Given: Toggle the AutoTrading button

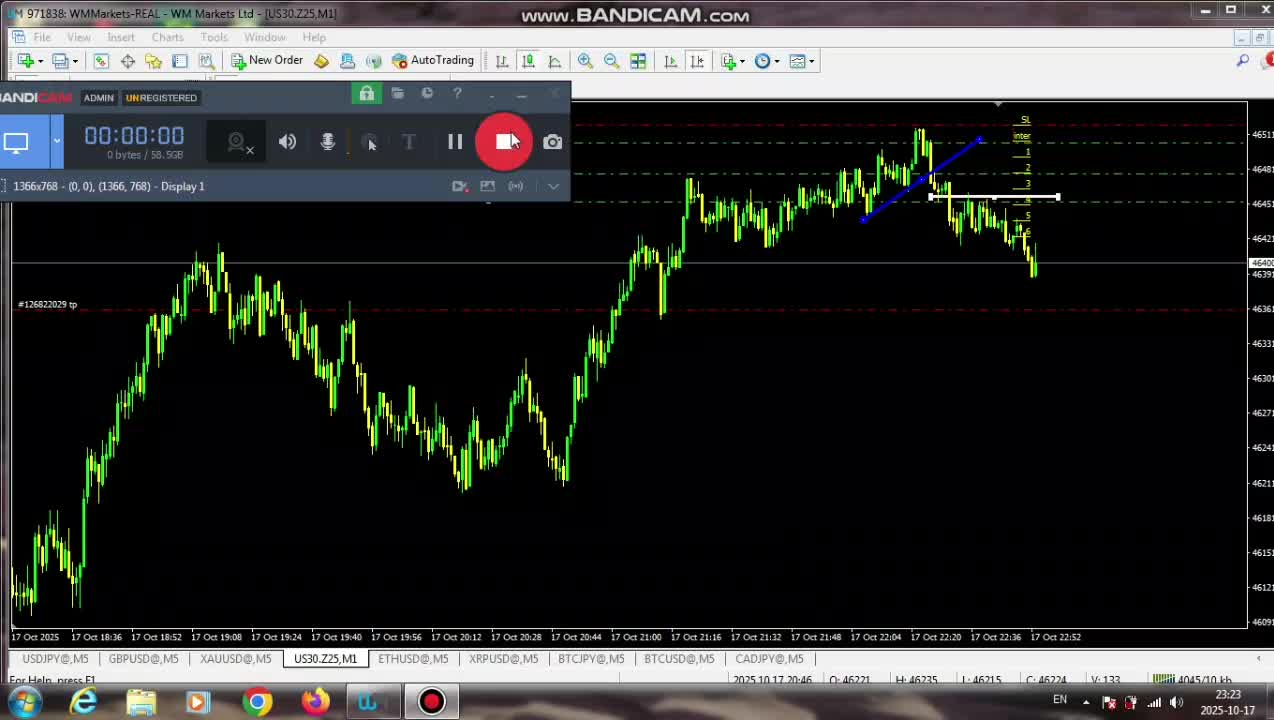Looking at the screenshot, I should (x=432, y=61).
